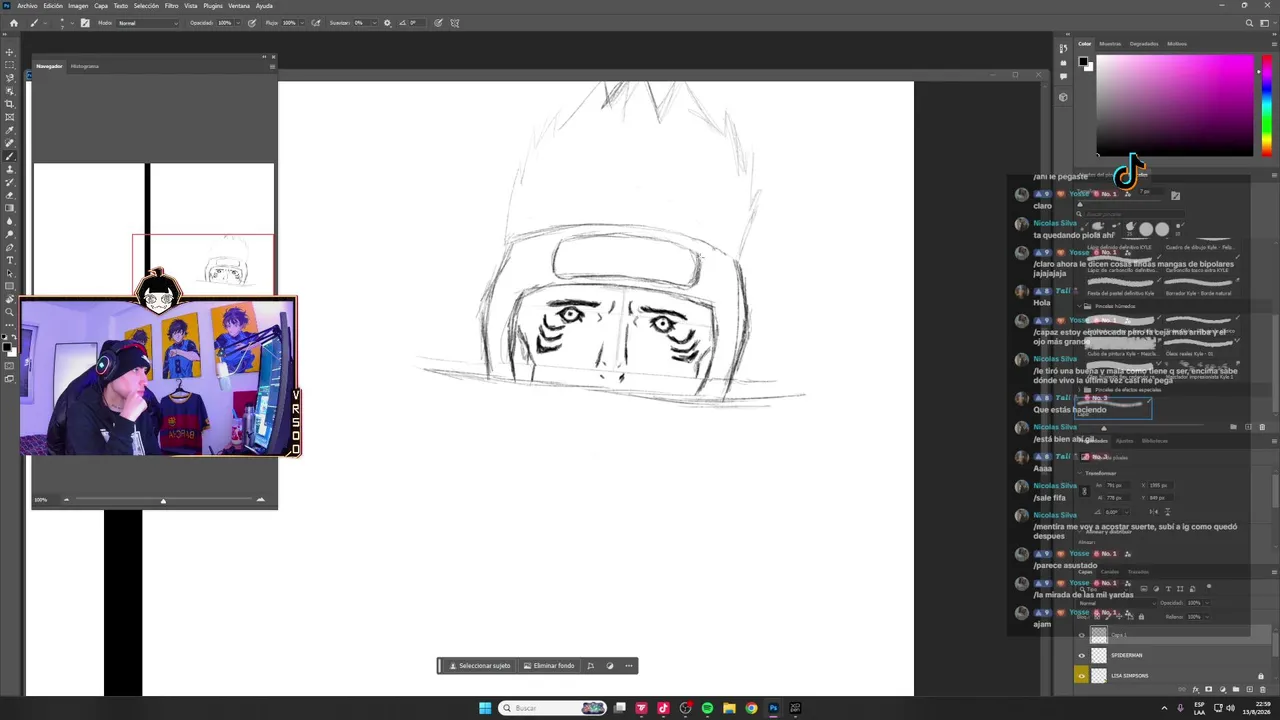Create new adjustment layer
The height and width of the screenshot is (720, 1280).
pos(1222,689)
